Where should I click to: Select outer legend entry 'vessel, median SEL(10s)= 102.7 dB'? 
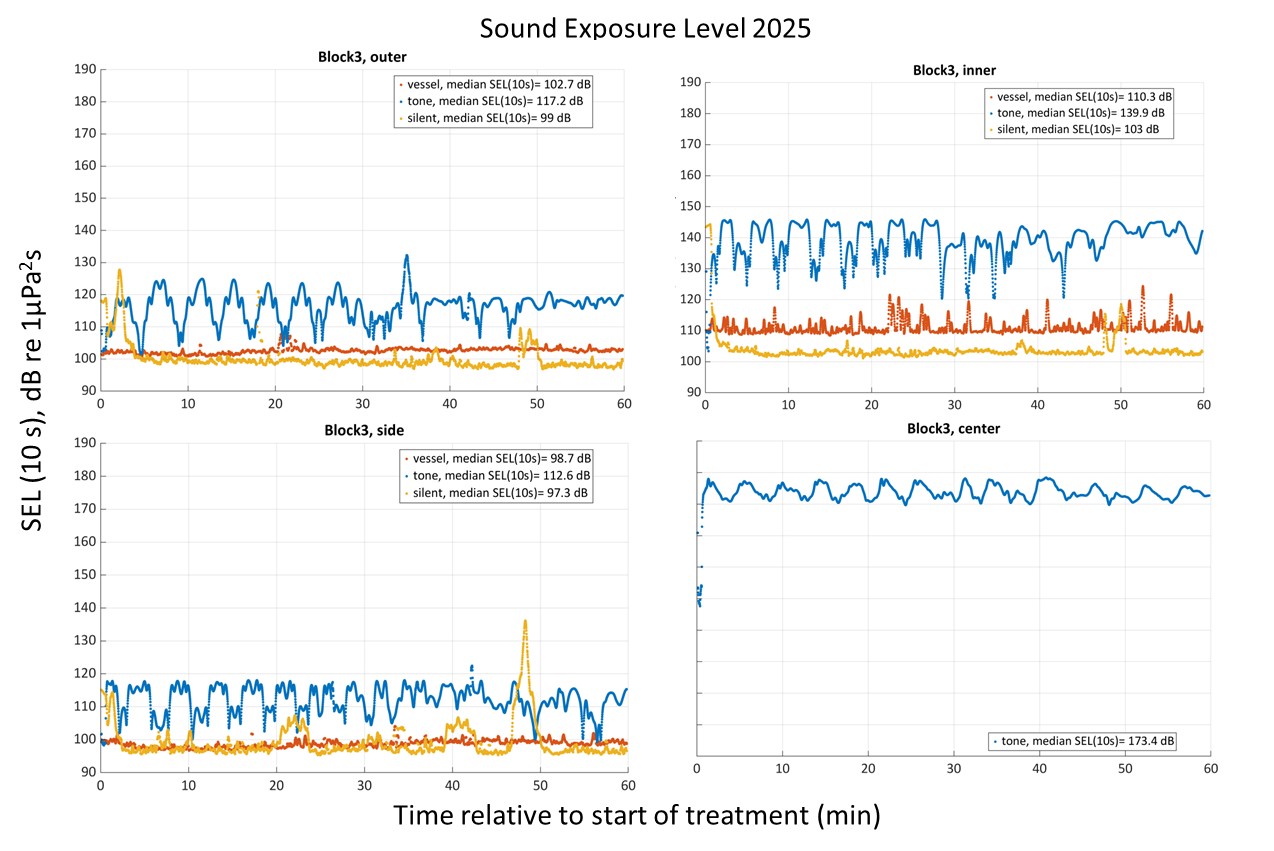(x=493, y=85)
